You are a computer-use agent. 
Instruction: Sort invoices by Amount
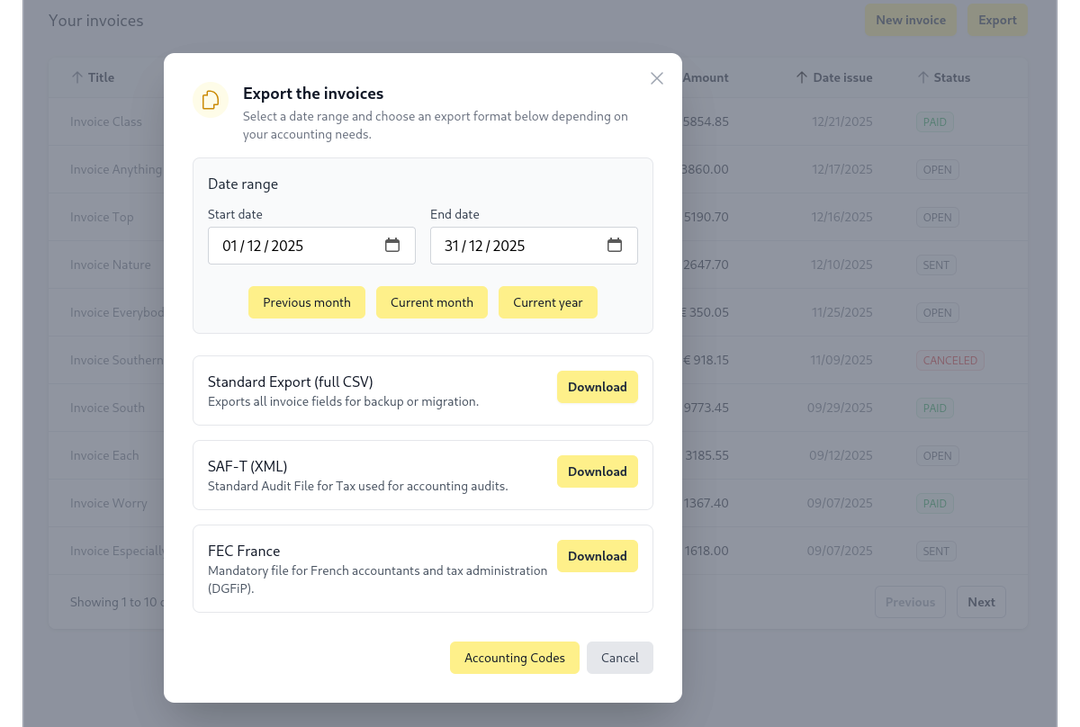[704, 77]
